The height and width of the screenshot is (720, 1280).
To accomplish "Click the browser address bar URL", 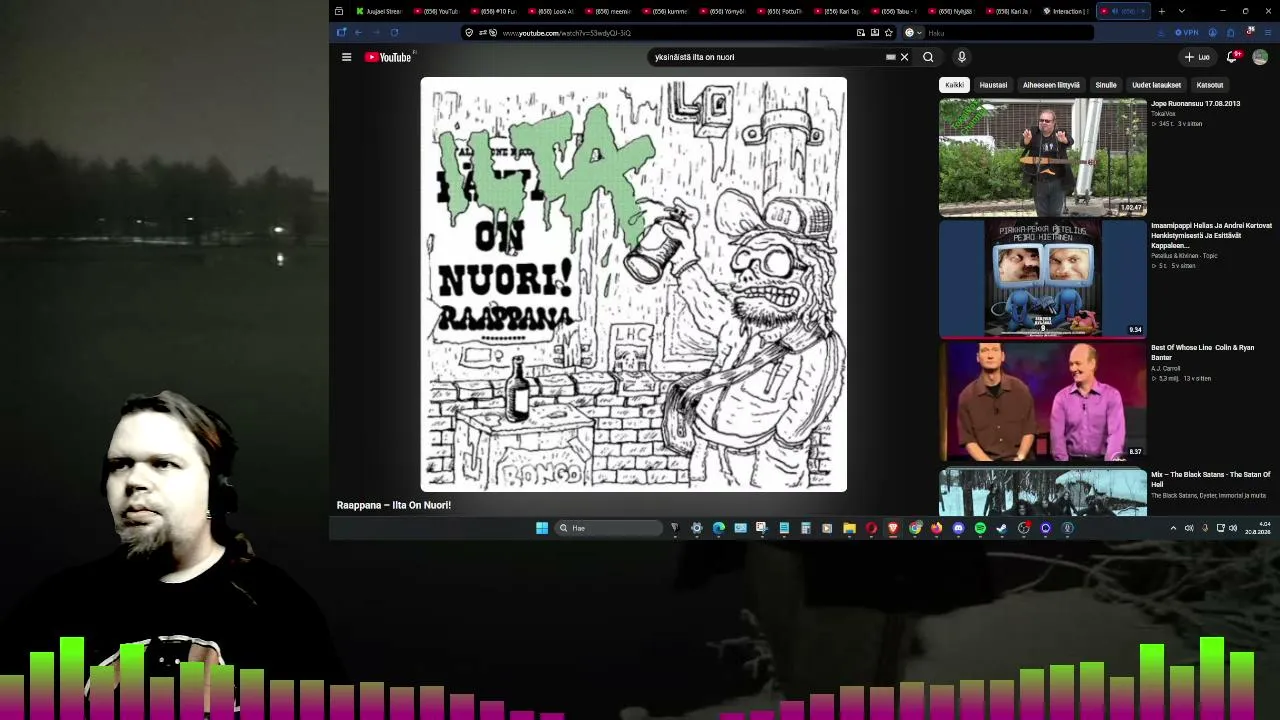I will [x=566, y=33].
